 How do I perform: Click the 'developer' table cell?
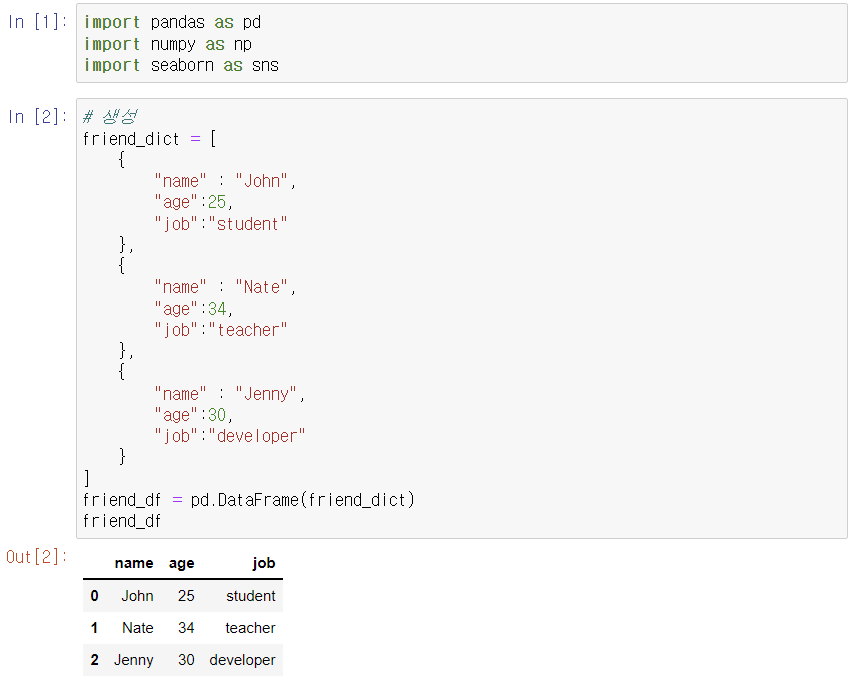pyautogui.click(x=242, y=660)
